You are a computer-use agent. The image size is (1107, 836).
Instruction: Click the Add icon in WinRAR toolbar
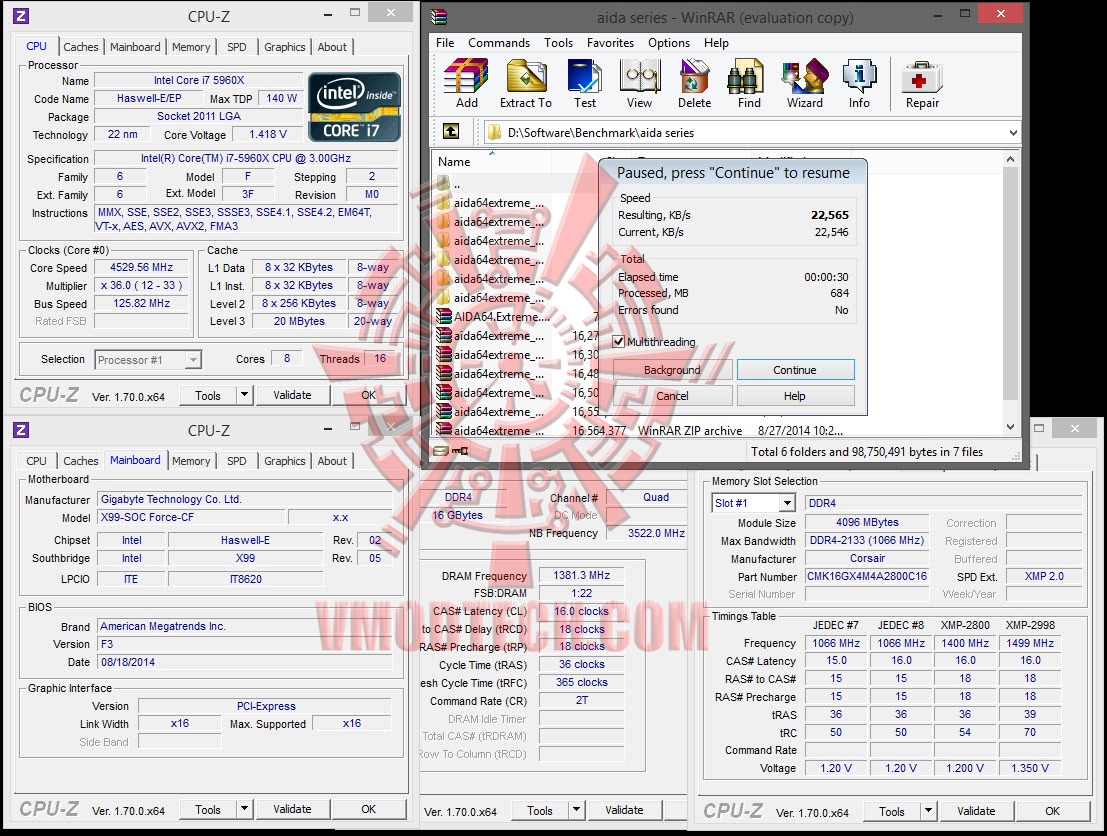466,83
